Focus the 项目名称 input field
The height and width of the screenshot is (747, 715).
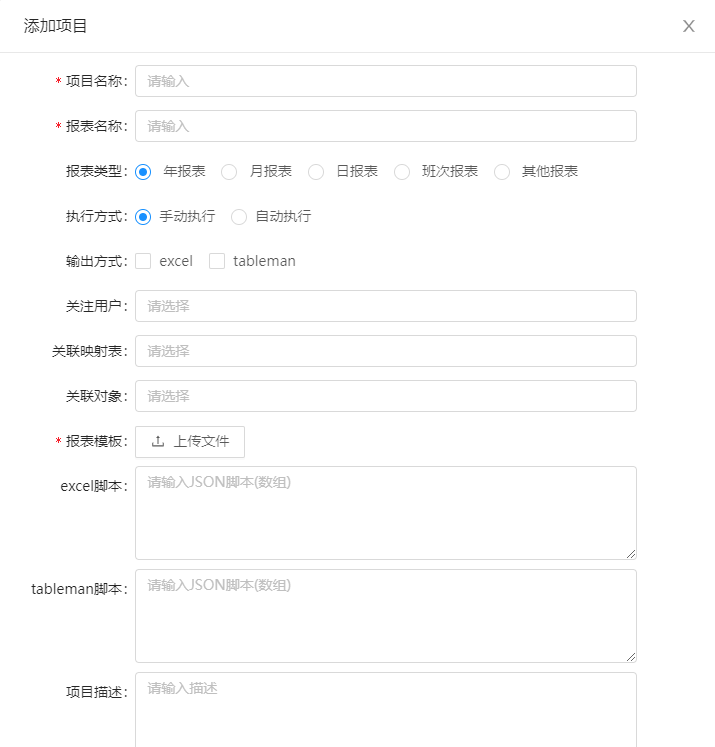[385, 81]
